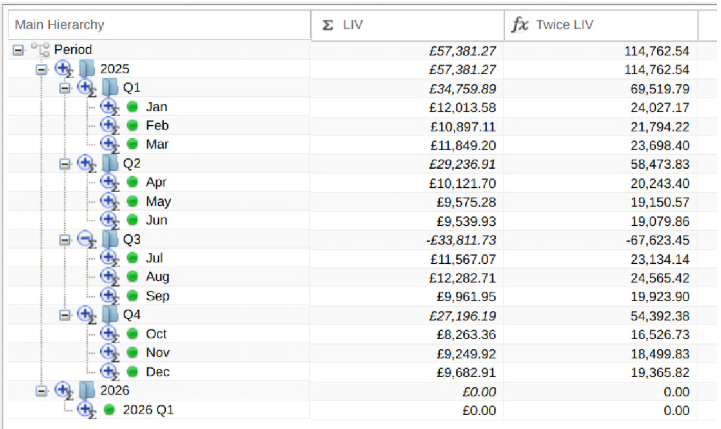721x429 pixels.
Task: Click the plus-sigma icon next to Jan
Action: coord(110,107)
